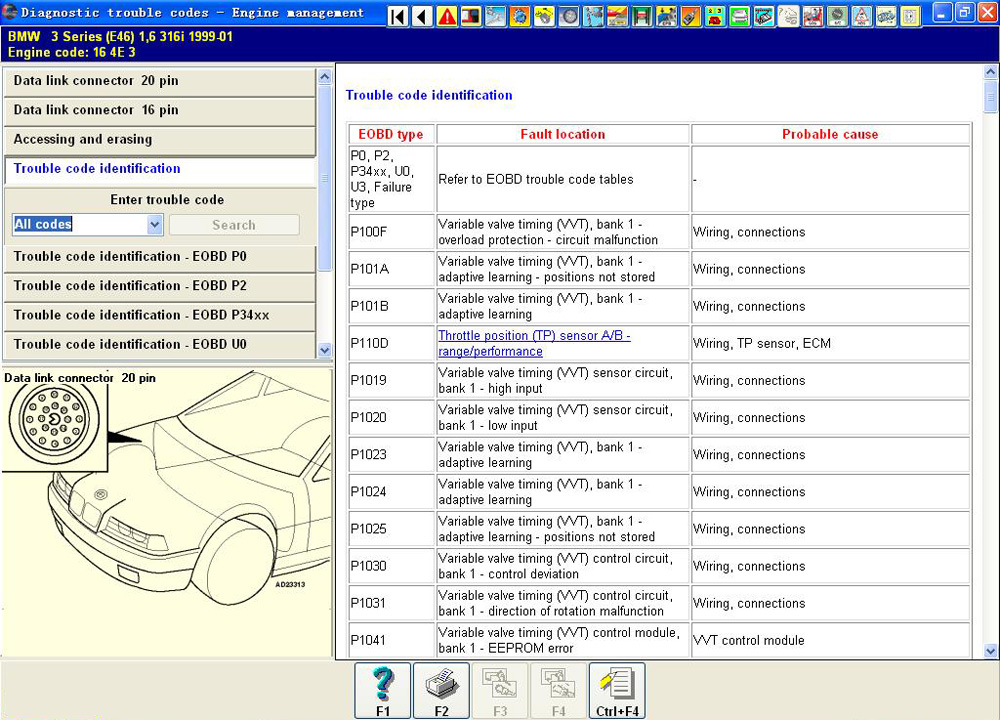Click the greyed-out F3 button
1000x720 pixels.
click(x=500, y=691)
